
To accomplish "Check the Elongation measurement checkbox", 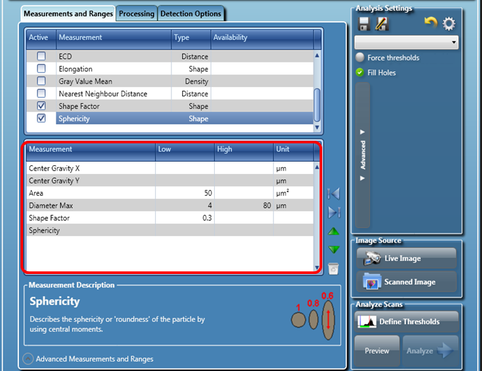I will click(41, 69).
